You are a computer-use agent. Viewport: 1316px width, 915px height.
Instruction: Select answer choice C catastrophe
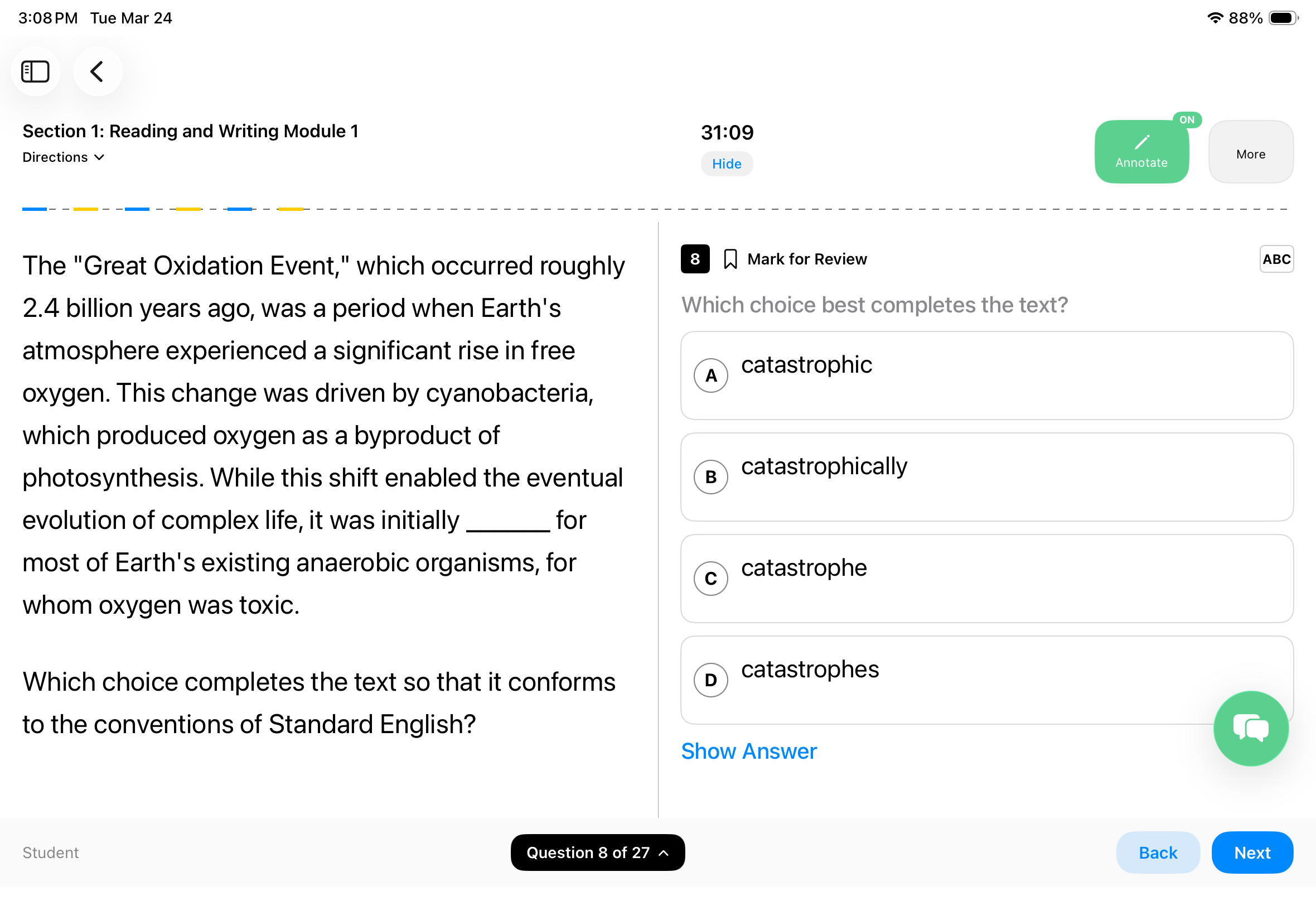coord(986,579)
